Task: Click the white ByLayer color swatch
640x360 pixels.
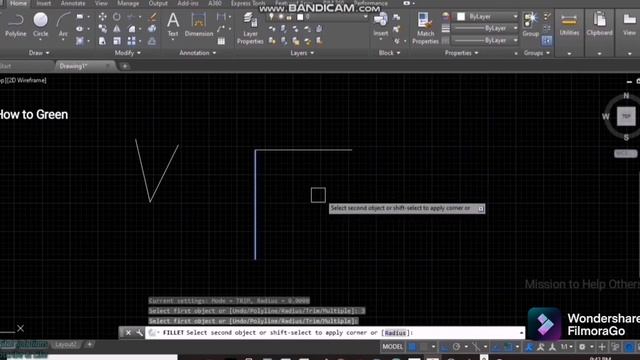Action: tap(461, 17)
